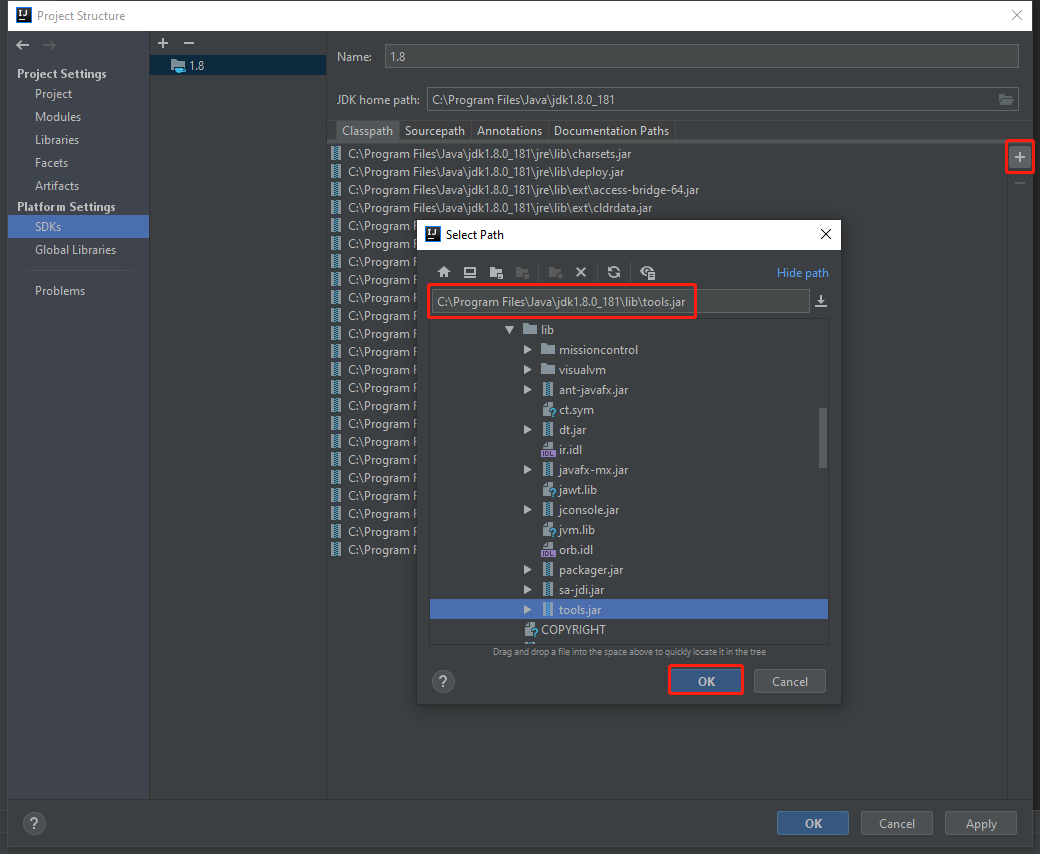Expand sa-jdi.jar node

[527, 589]
